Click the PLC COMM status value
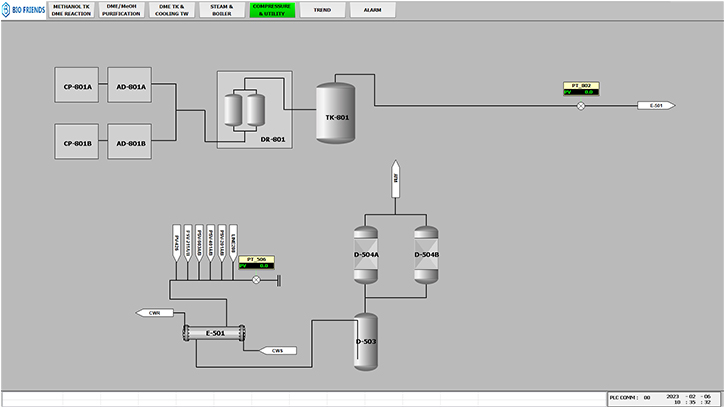 point(647,397)
